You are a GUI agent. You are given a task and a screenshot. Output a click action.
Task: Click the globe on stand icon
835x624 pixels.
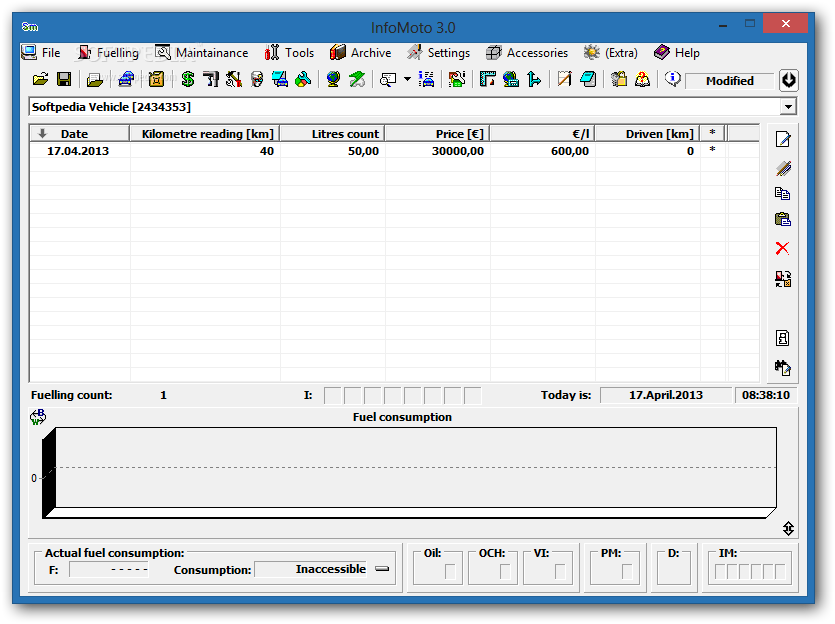coord(333,80)
